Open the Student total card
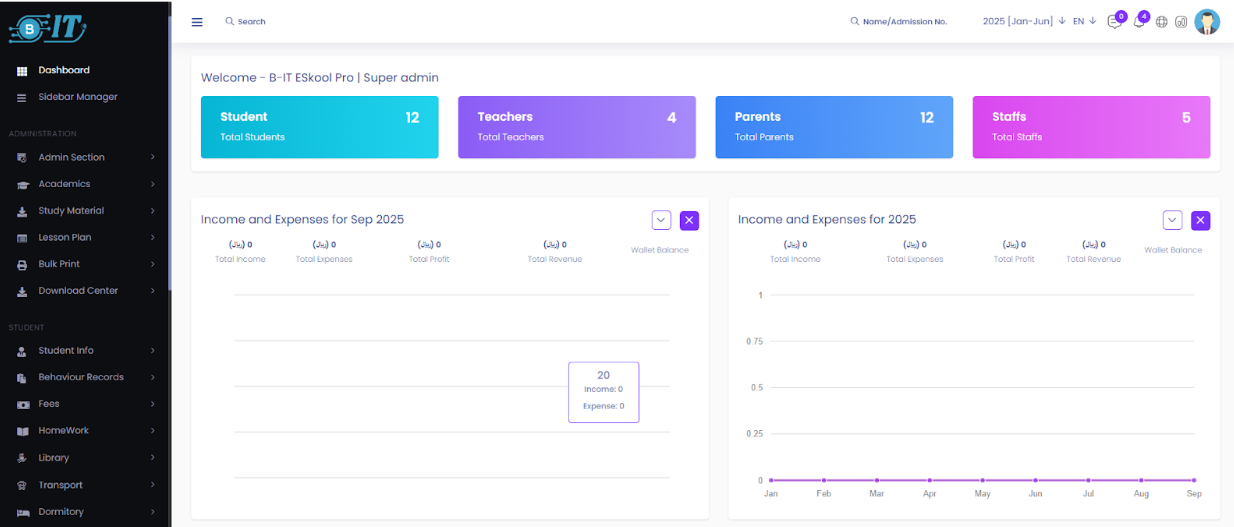 coord(319,127)
